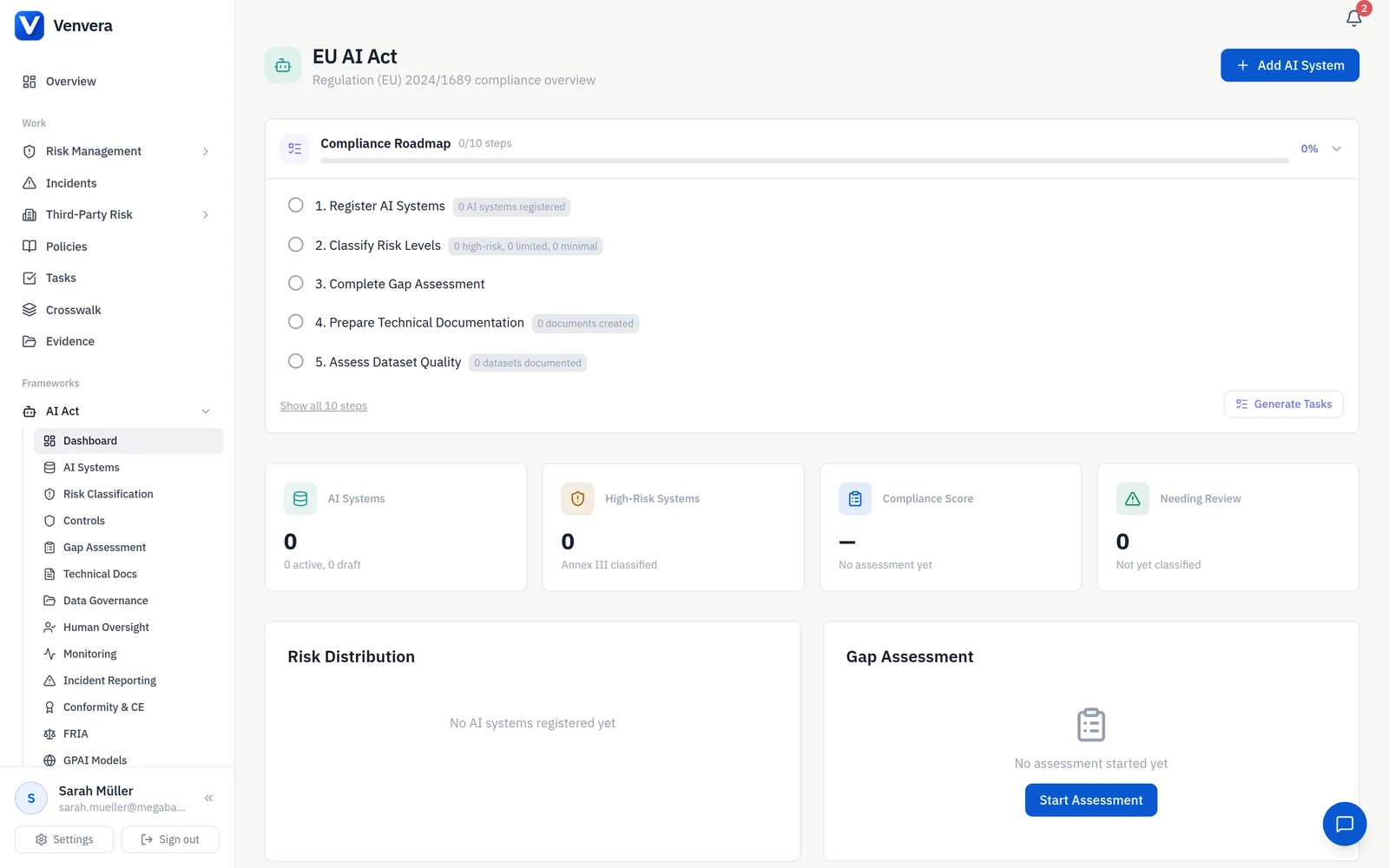Mark step 4 Prepare Technical Documentation complete

(x=296, y=322)
